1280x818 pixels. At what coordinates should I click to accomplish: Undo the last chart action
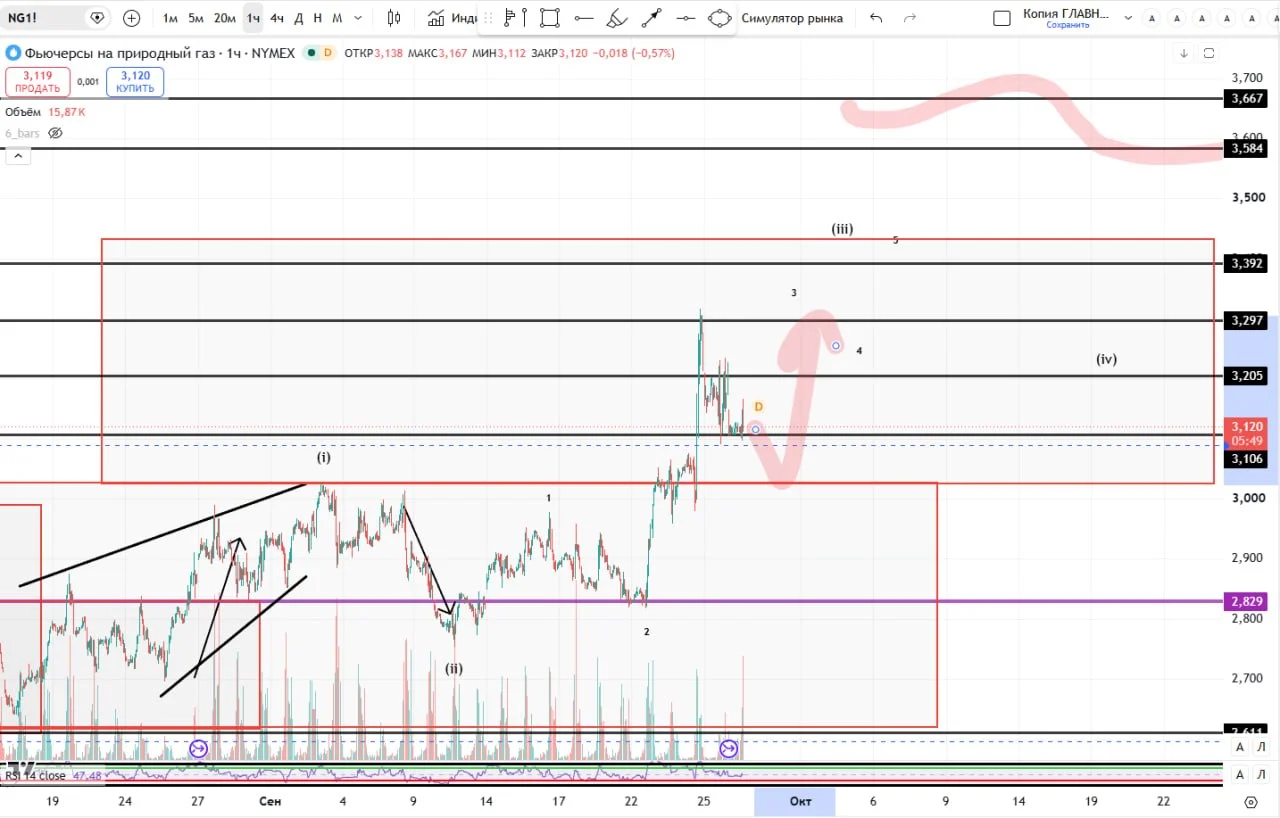[x=876, y=18]
